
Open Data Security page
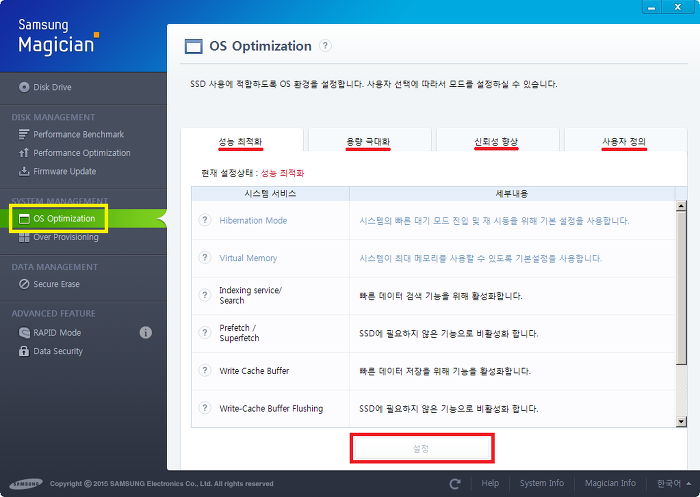(50, 351)
